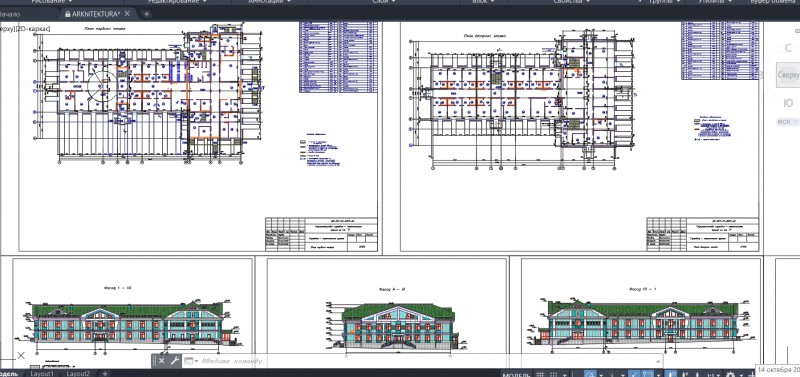
Task: Show recent commands list in command line
Action: 191,361
